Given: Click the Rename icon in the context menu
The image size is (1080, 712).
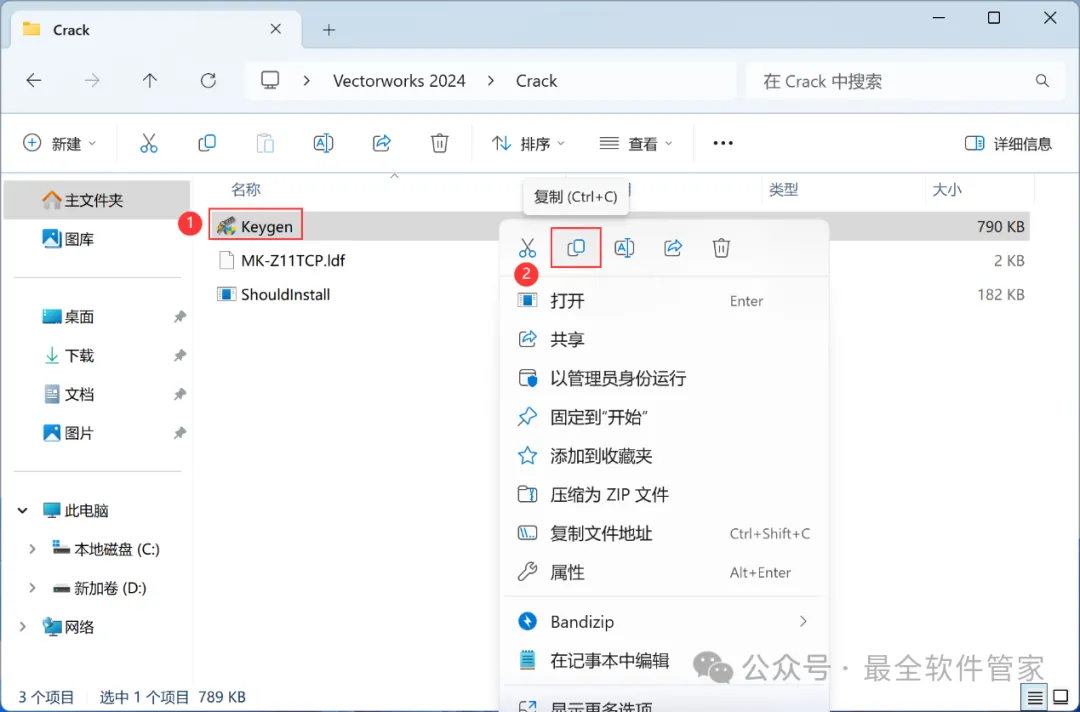Looking at the screenshot, I should pos(624,248).
